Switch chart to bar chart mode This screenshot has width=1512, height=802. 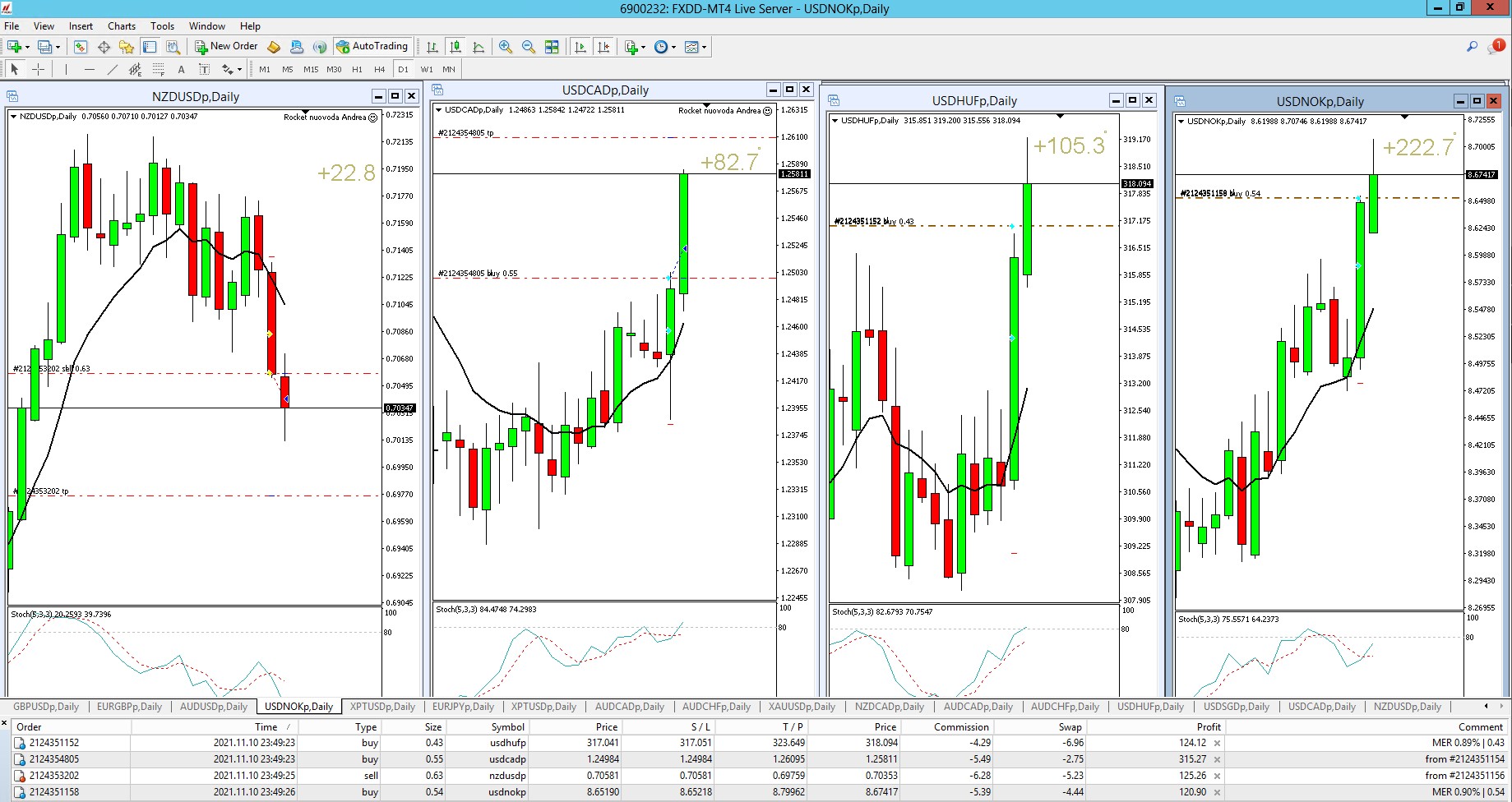point(432,47)
